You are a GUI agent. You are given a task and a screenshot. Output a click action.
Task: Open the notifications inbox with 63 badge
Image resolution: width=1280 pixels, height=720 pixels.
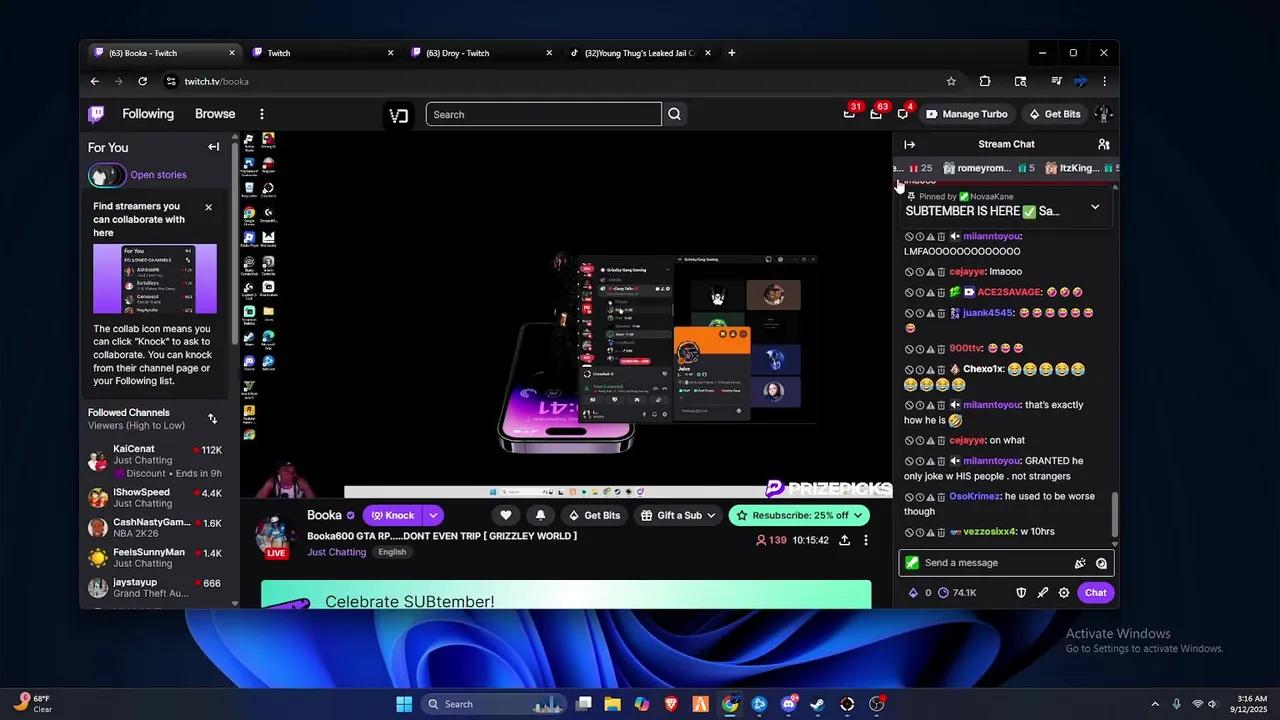click(876, 114)
